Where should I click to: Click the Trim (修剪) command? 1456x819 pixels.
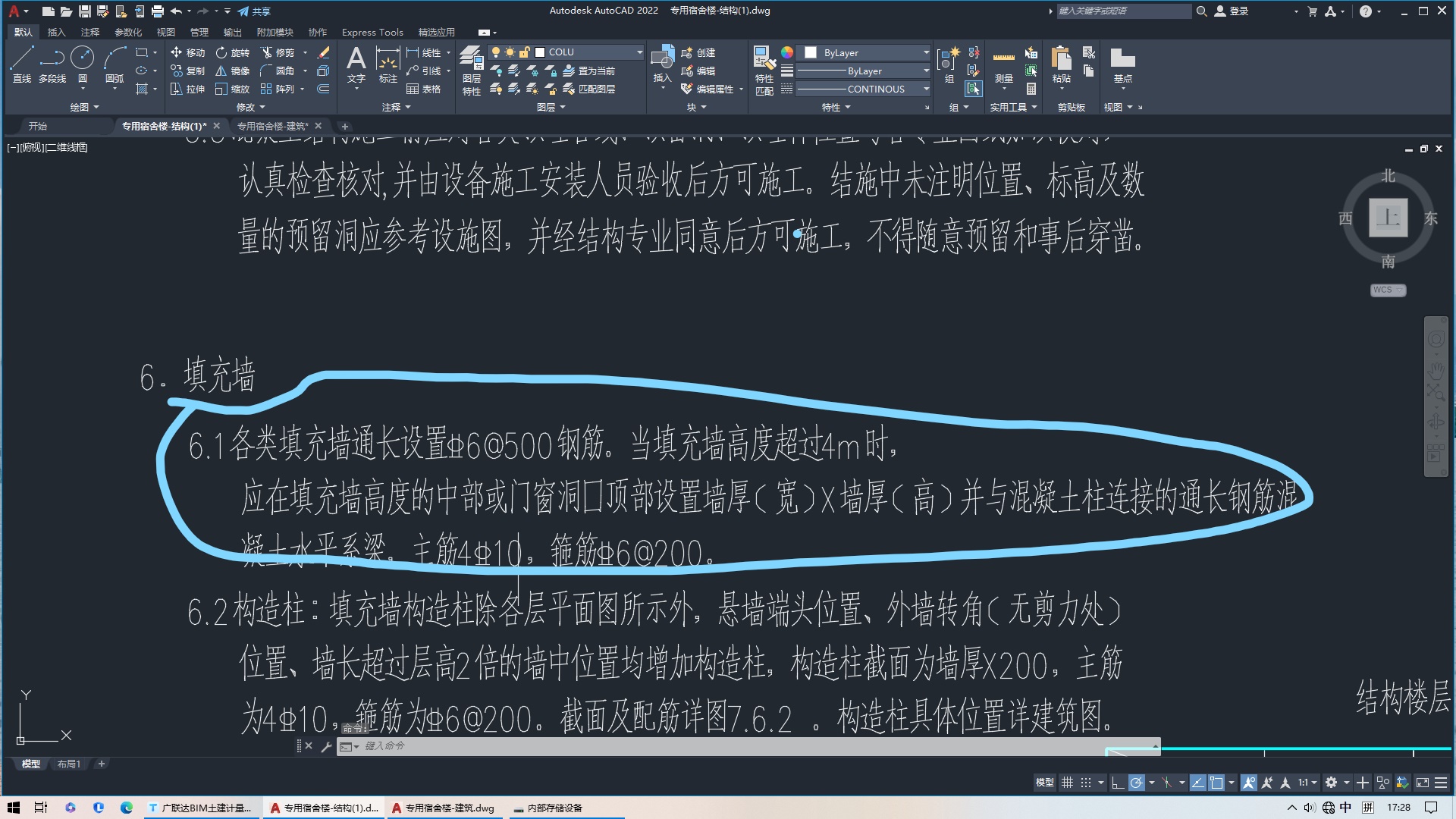[278, 52]
